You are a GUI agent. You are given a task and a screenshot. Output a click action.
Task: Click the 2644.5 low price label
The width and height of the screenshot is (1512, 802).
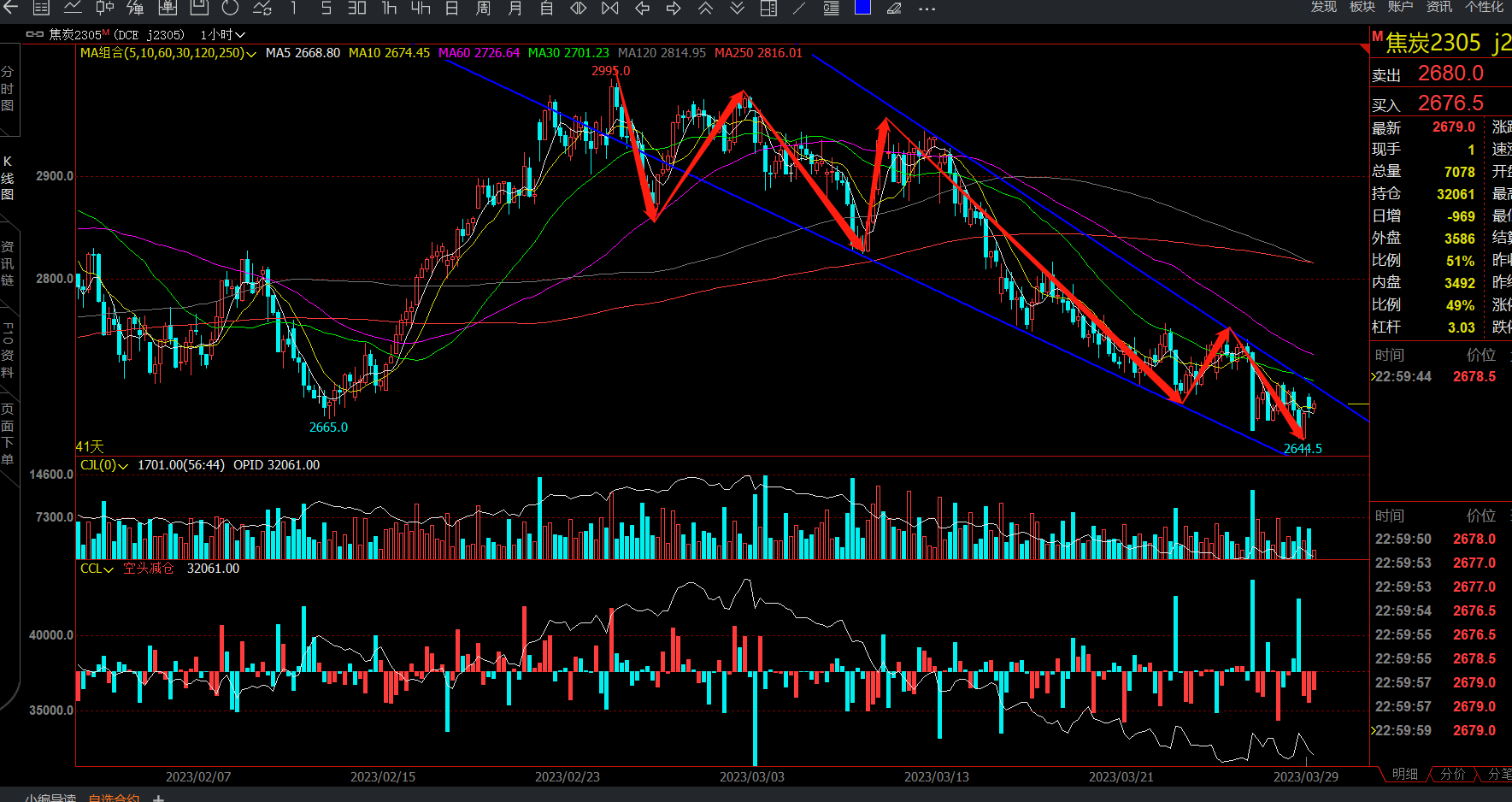pyautogui.click(x=1303, y=449)
